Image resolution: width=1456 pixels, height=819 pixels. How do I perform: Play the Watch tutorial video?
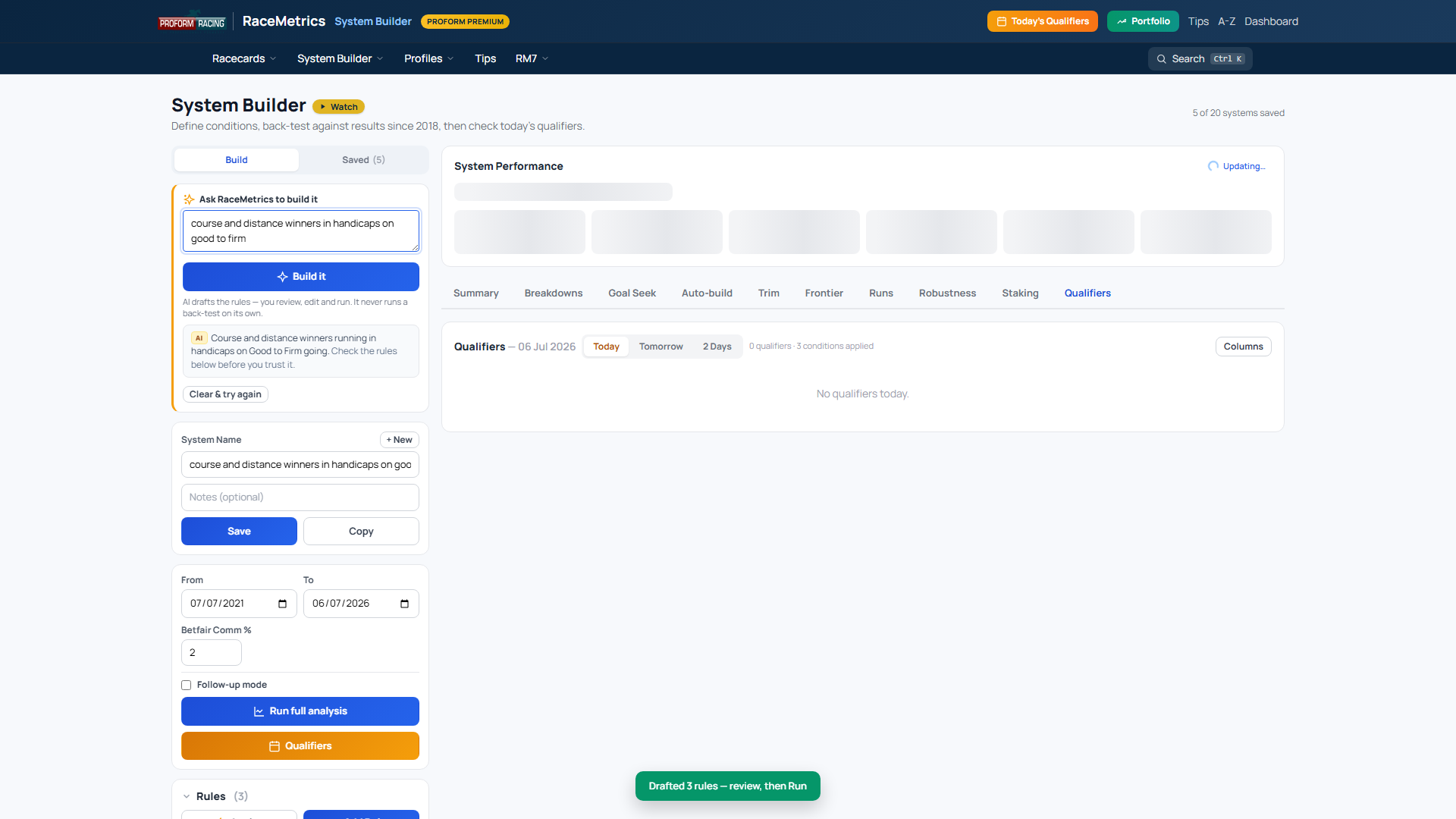[338, 107]
